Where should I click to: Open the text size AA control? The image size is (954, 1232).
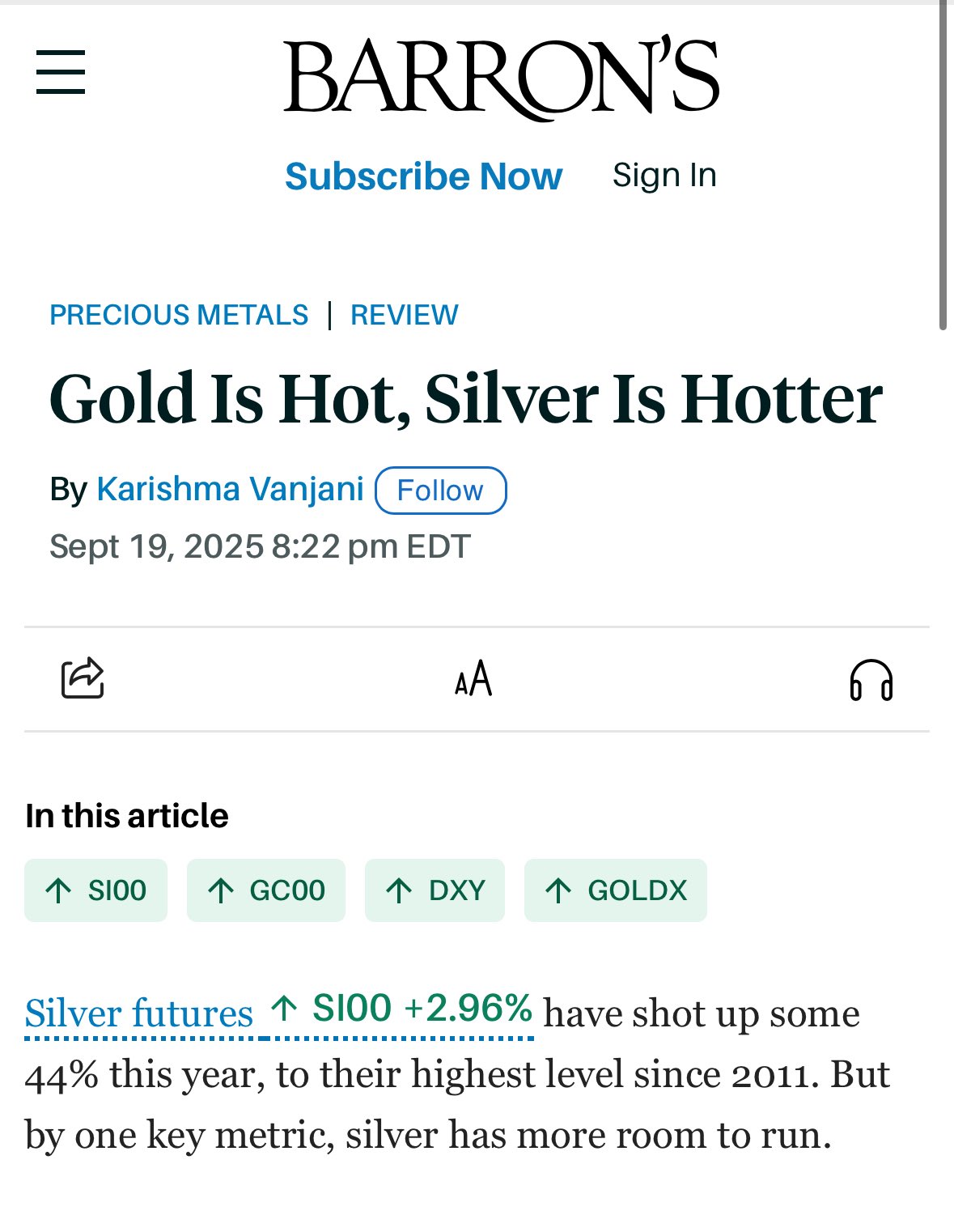[x=473, y=678]
